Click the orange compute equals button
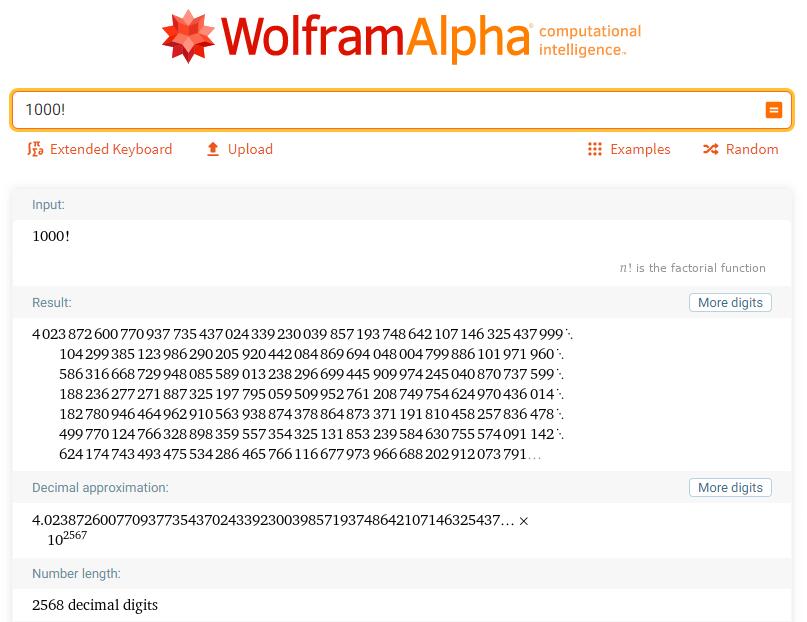Viewport: 807px width, 622px height. click(774, 110)
